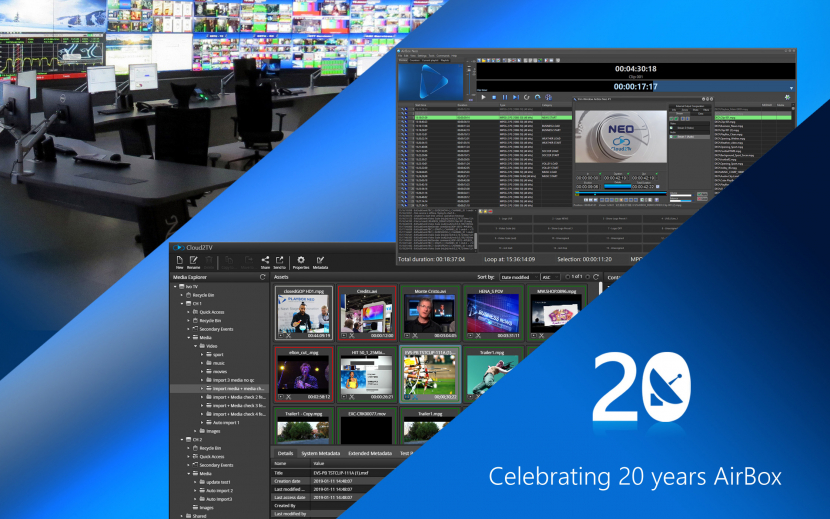Click the Cloud2TV logo in title bar
The image size is (830, 519).
[x=178, y=247]
